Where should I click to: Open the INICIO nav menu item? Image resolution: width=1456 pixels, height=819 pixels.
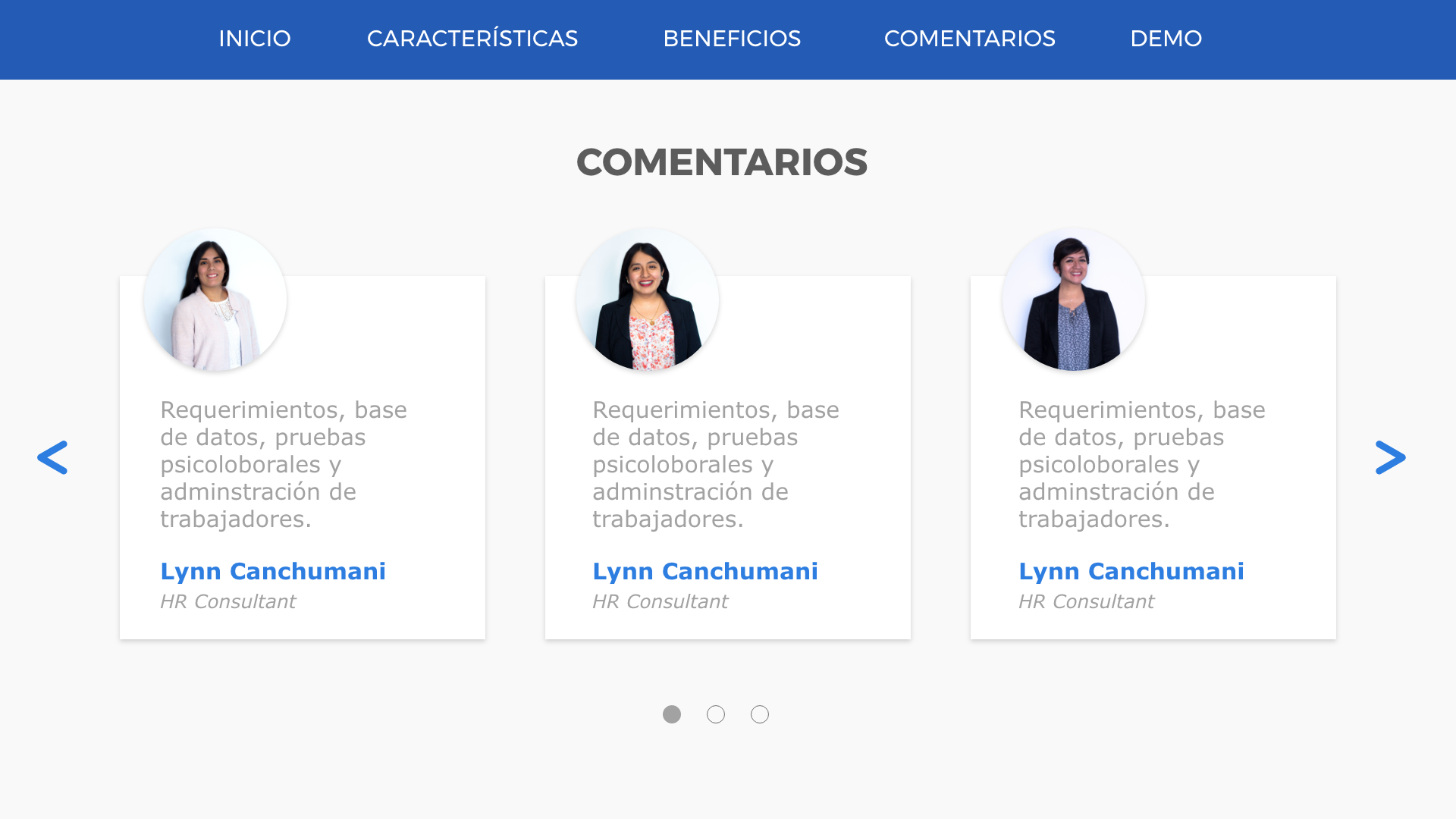click(x=255, y=39)
